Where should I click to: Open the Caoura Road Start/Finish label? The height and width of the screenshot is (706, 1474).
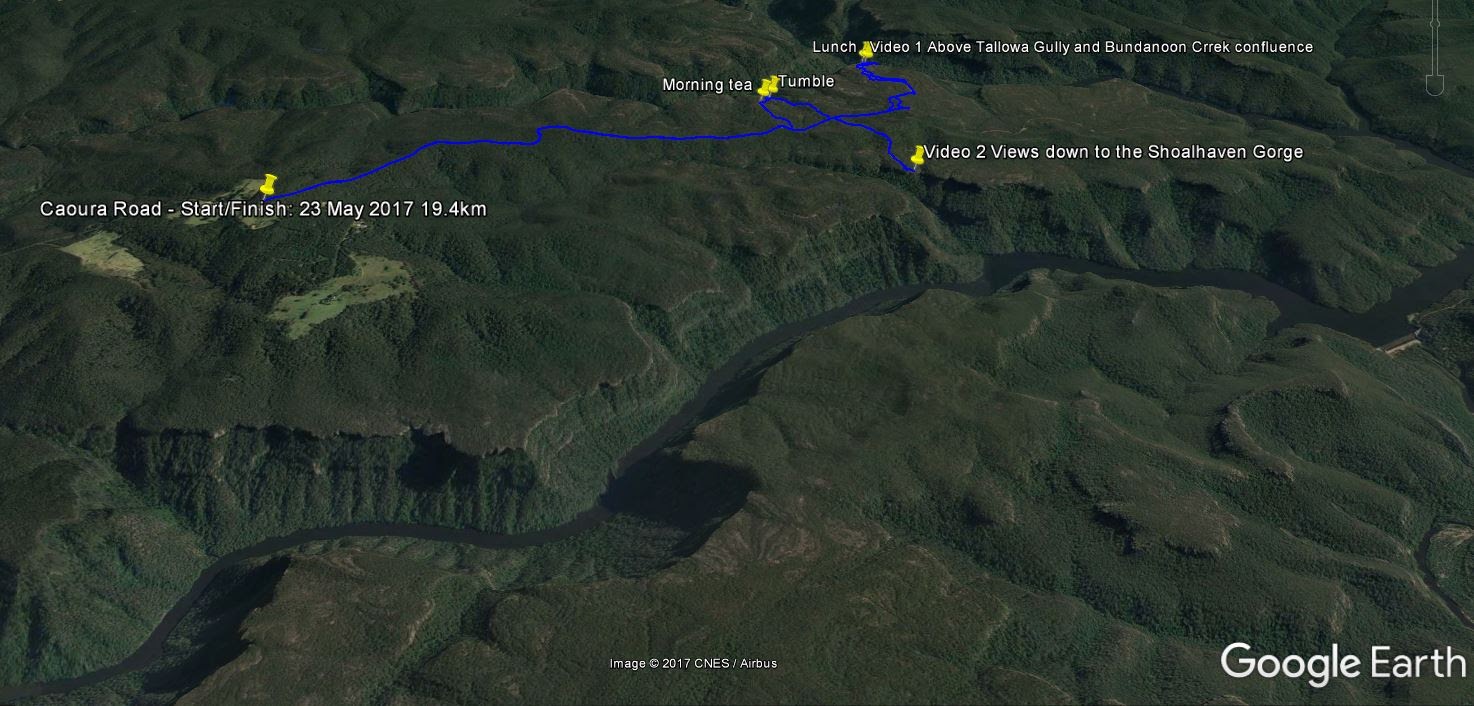[263, 209]
